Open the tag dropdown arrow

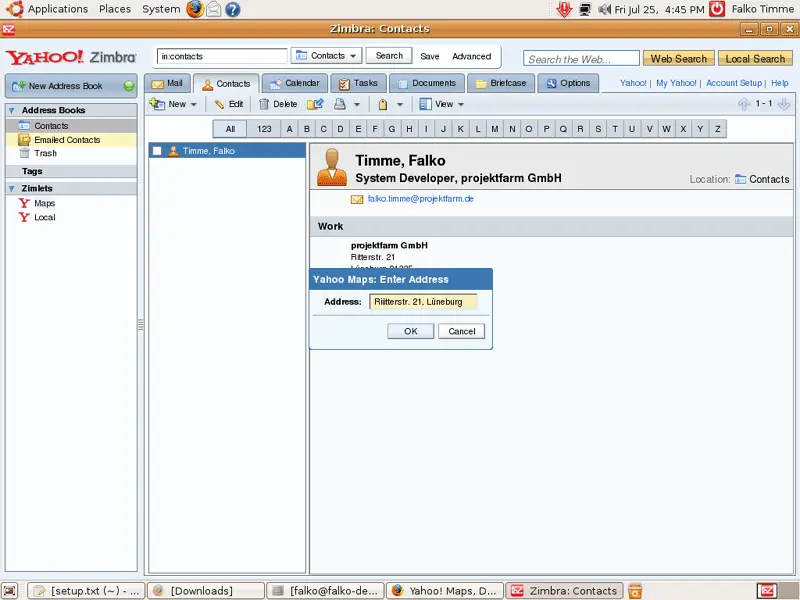click(400, 104)
